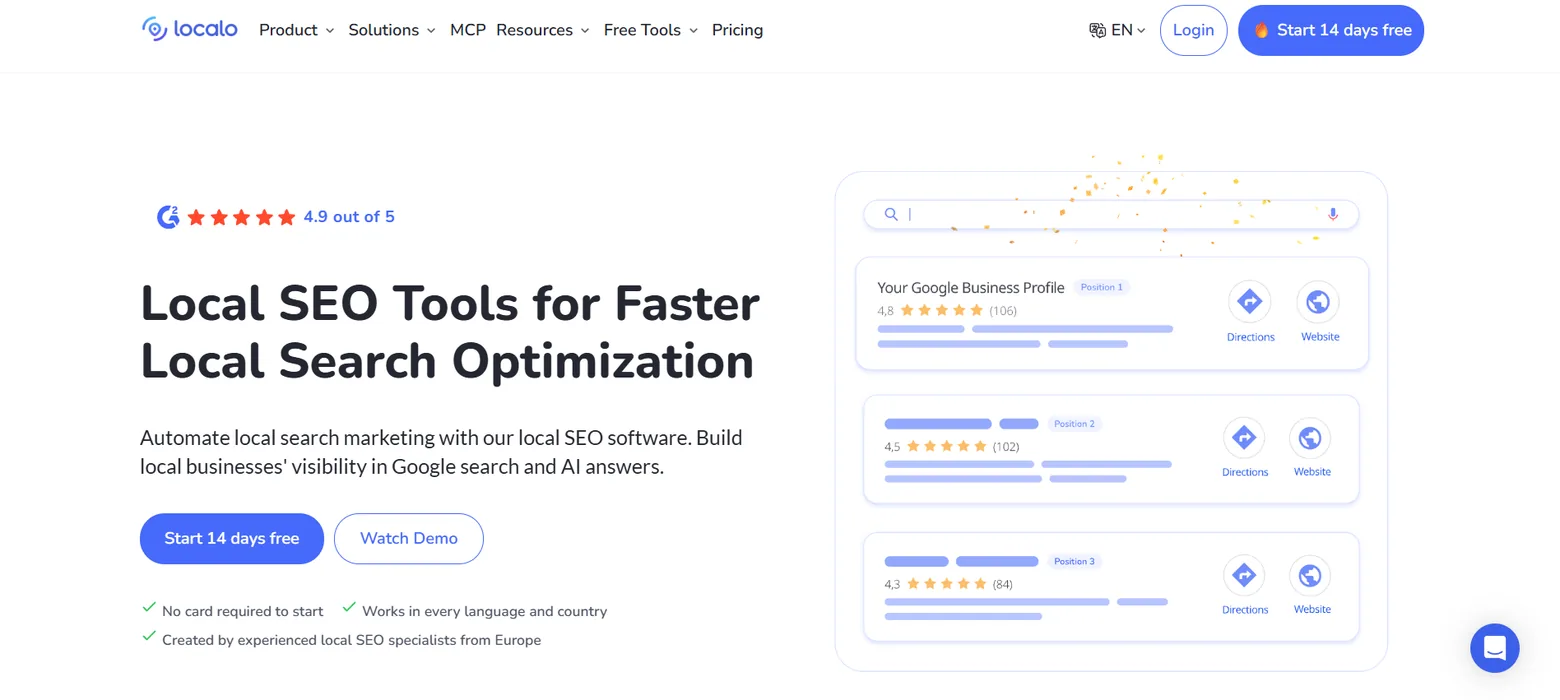Click hero Start 14 days free button
Screen dimensions: 1560x700
[232, 538]
